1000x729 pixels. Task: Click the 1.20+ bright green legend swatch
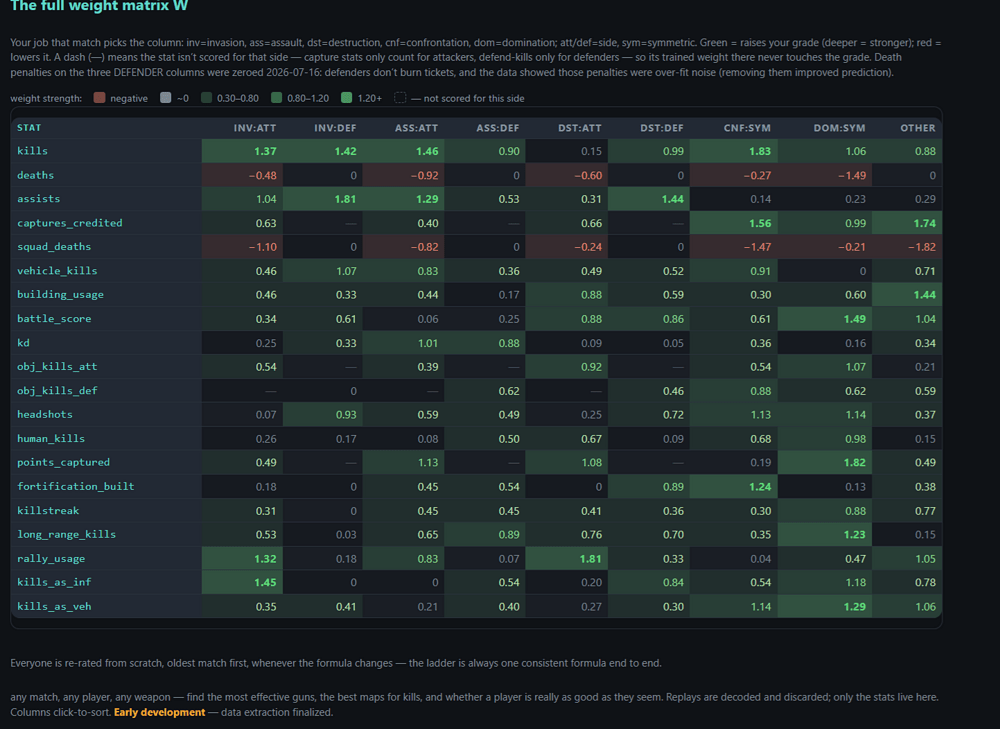coord(346,98)
